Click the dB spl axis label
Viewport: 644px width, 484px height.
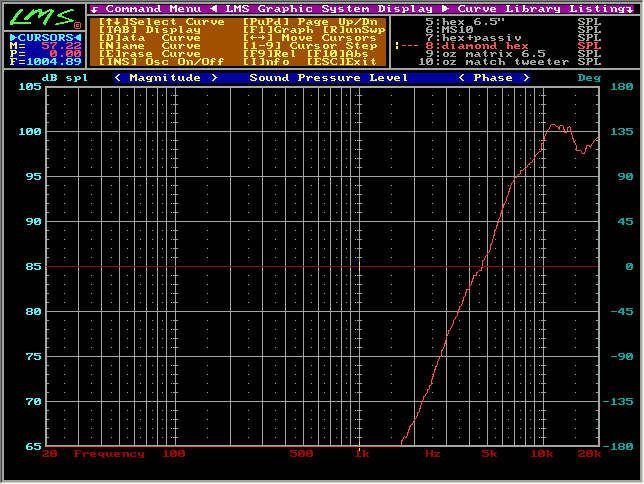point(65,78)
